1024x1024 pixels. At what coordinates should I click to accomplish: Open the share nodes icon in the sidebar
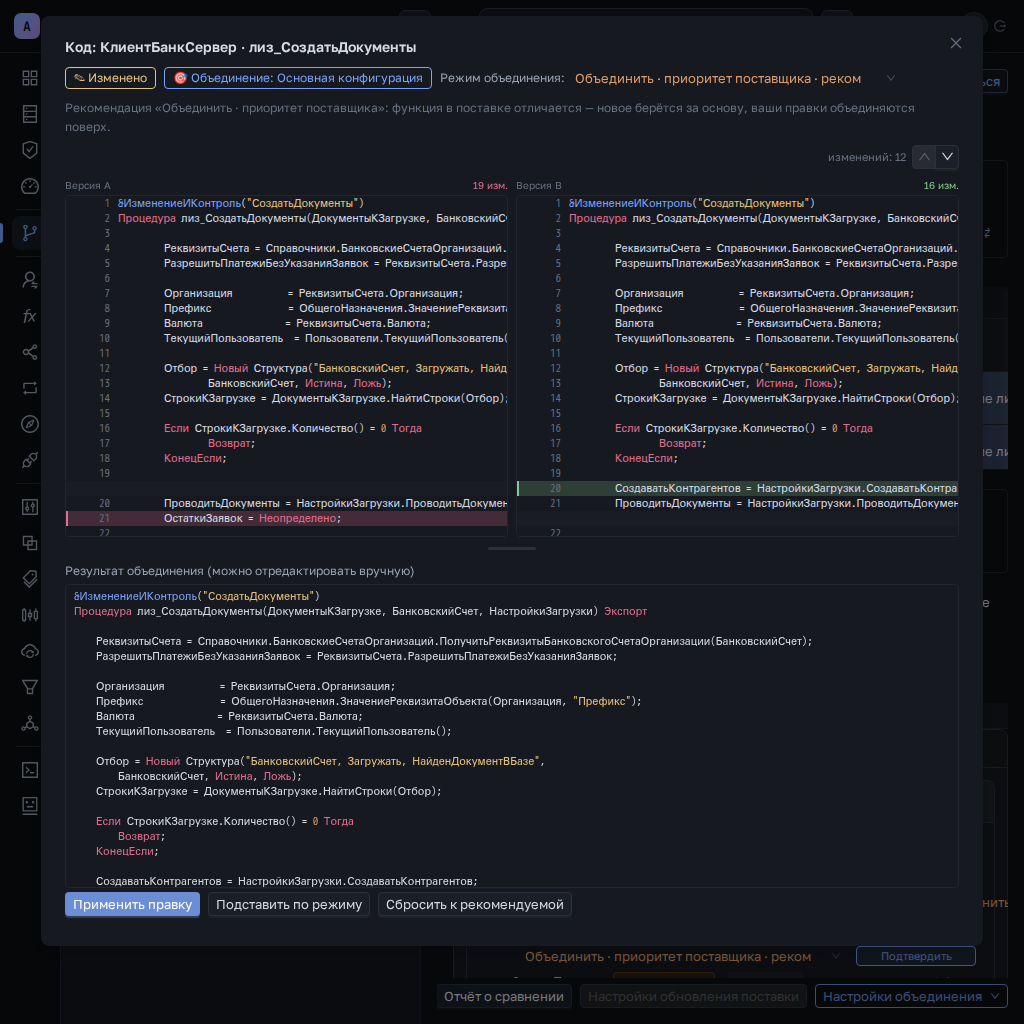29,352
